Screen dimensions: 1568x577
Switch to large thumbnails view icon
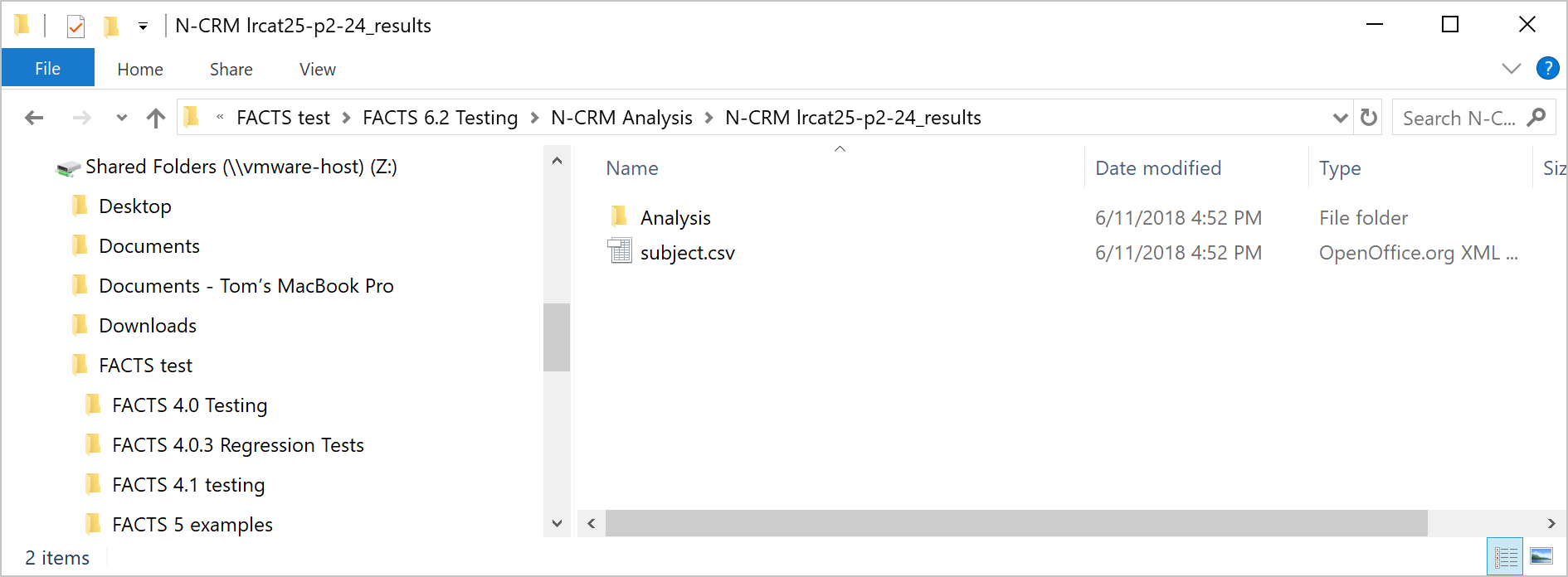(1541, 556)
